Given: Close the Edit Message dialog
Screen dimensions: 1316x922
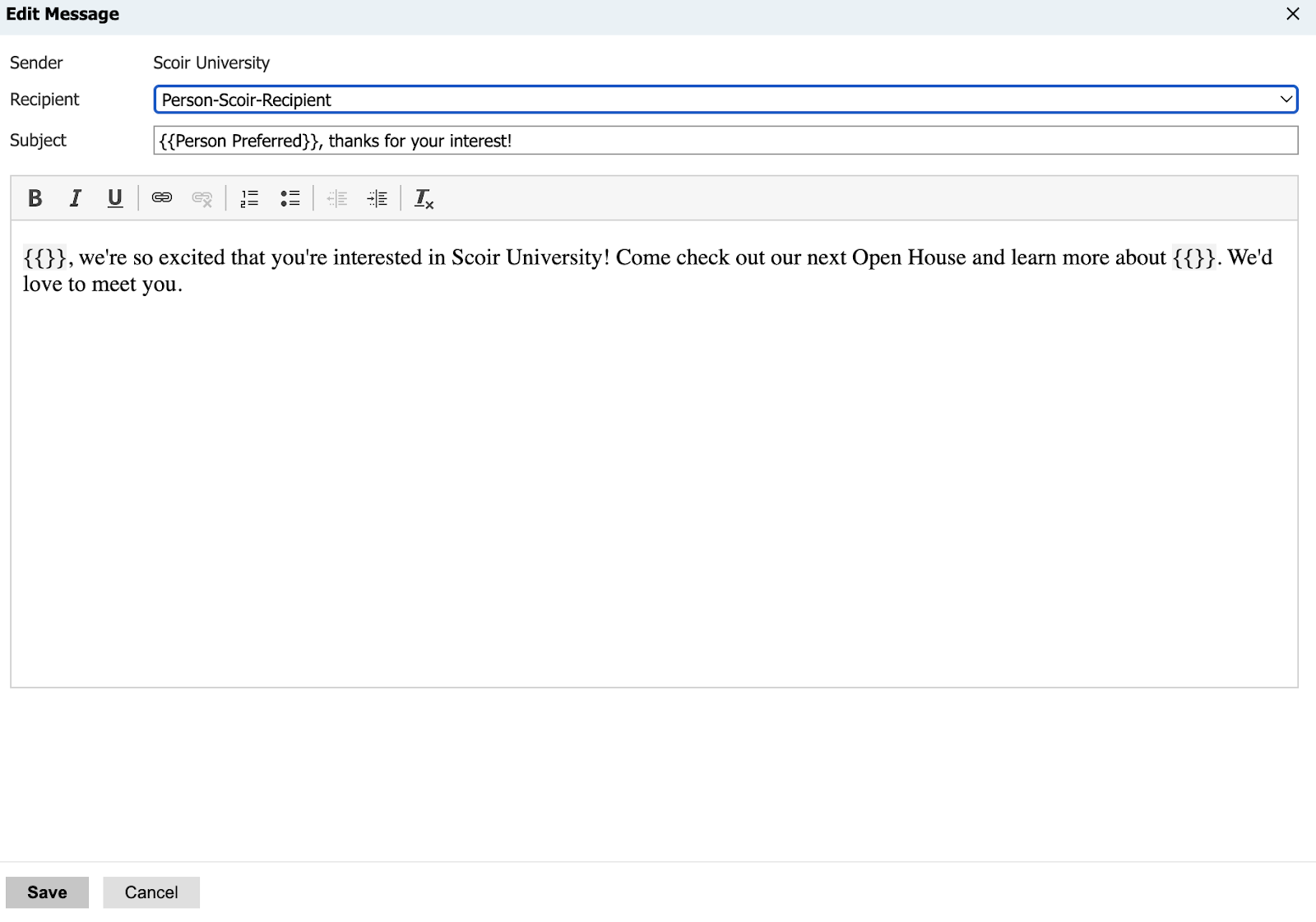Looking at the screenshot, I should tap(1293, 14).
